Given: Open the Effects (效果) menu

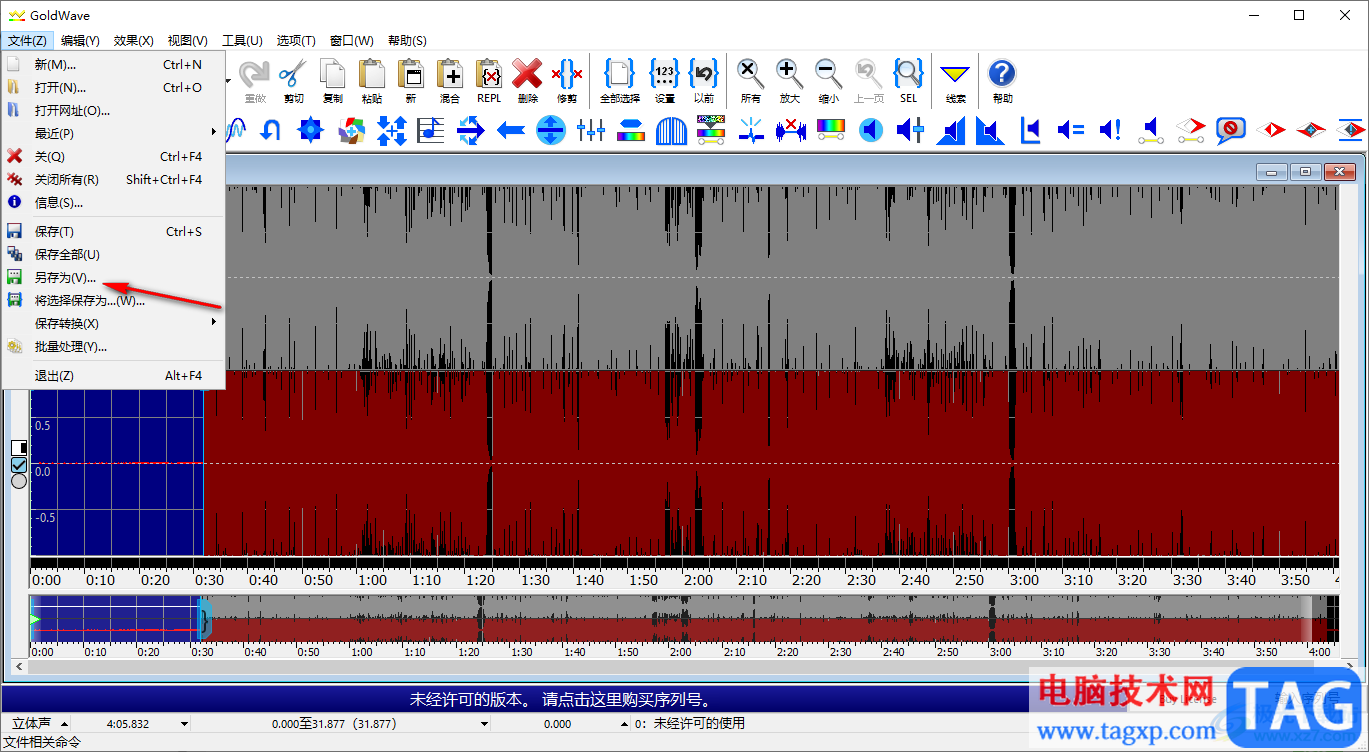Looking at the screenshot, I should click(x=133, y=41).
